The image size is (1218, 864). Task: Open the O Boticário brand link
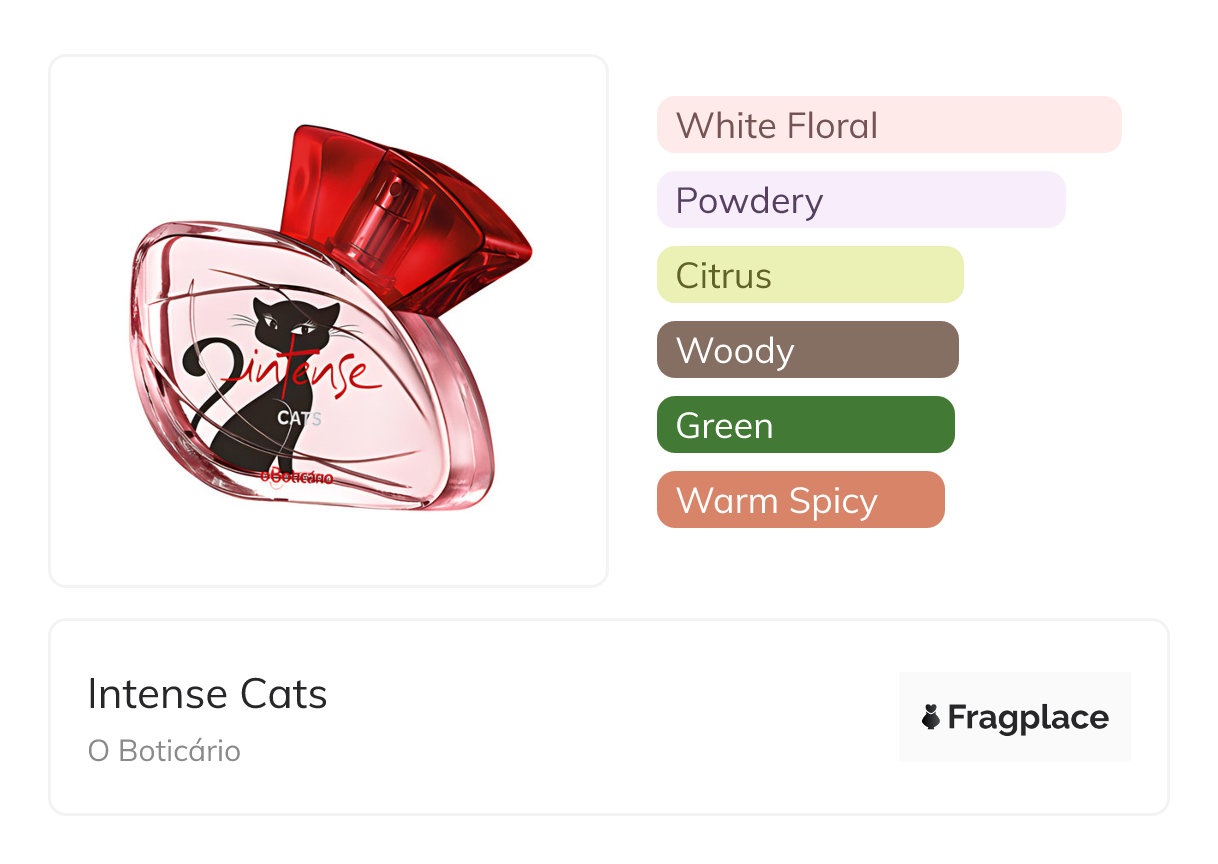point(164,751)
